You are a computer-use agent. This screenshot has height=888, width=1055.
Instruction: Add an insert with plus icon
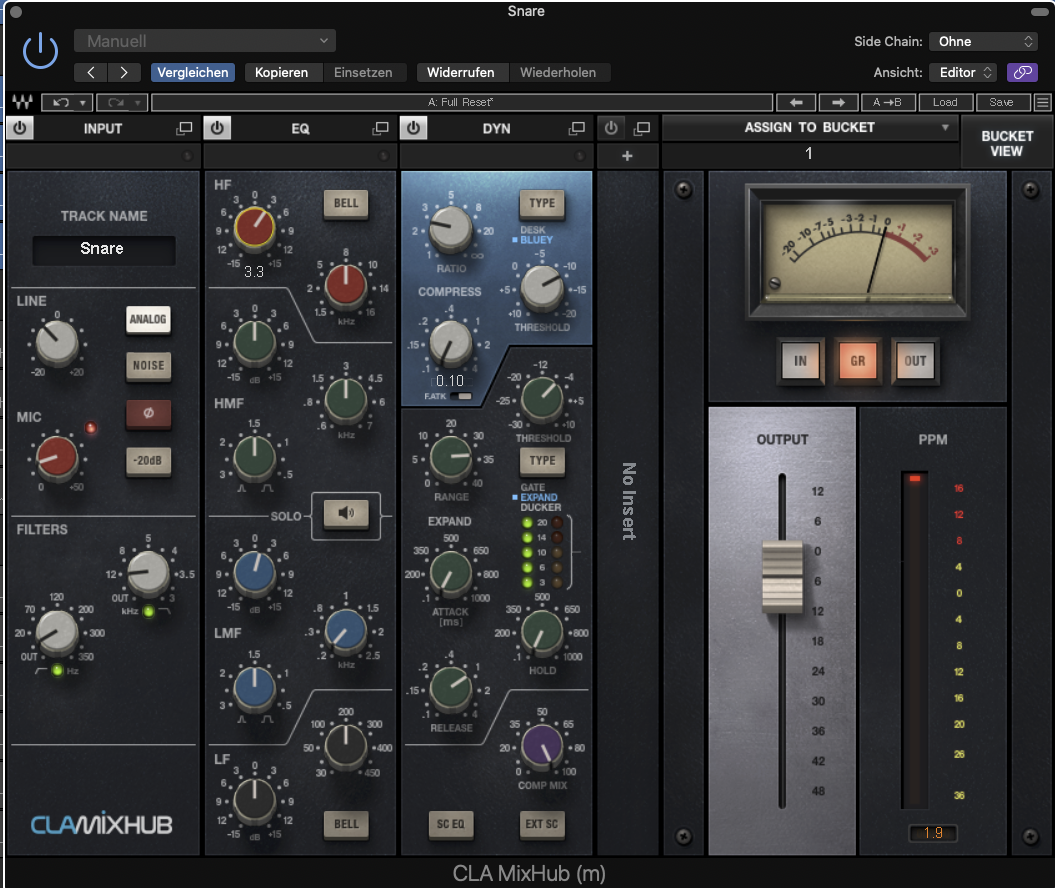[627, 156]
